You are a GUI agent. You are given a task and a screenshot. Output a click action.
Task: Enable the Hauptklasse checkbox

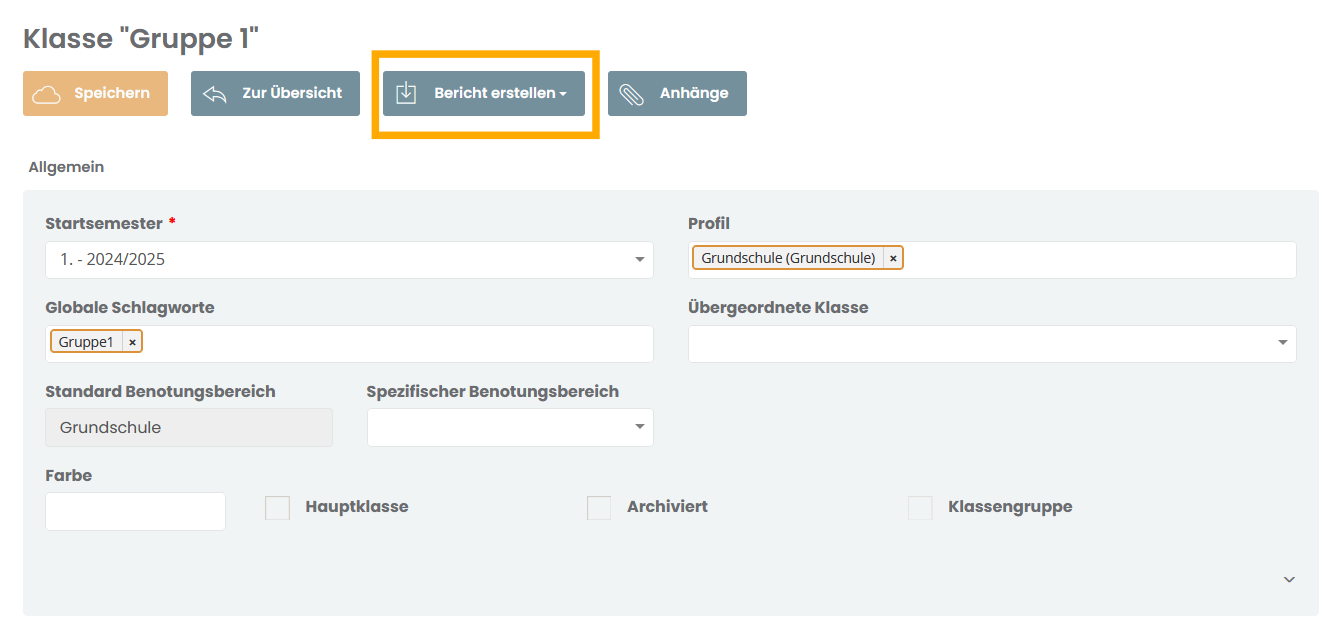pyautogui.click(x=277, y=507)
